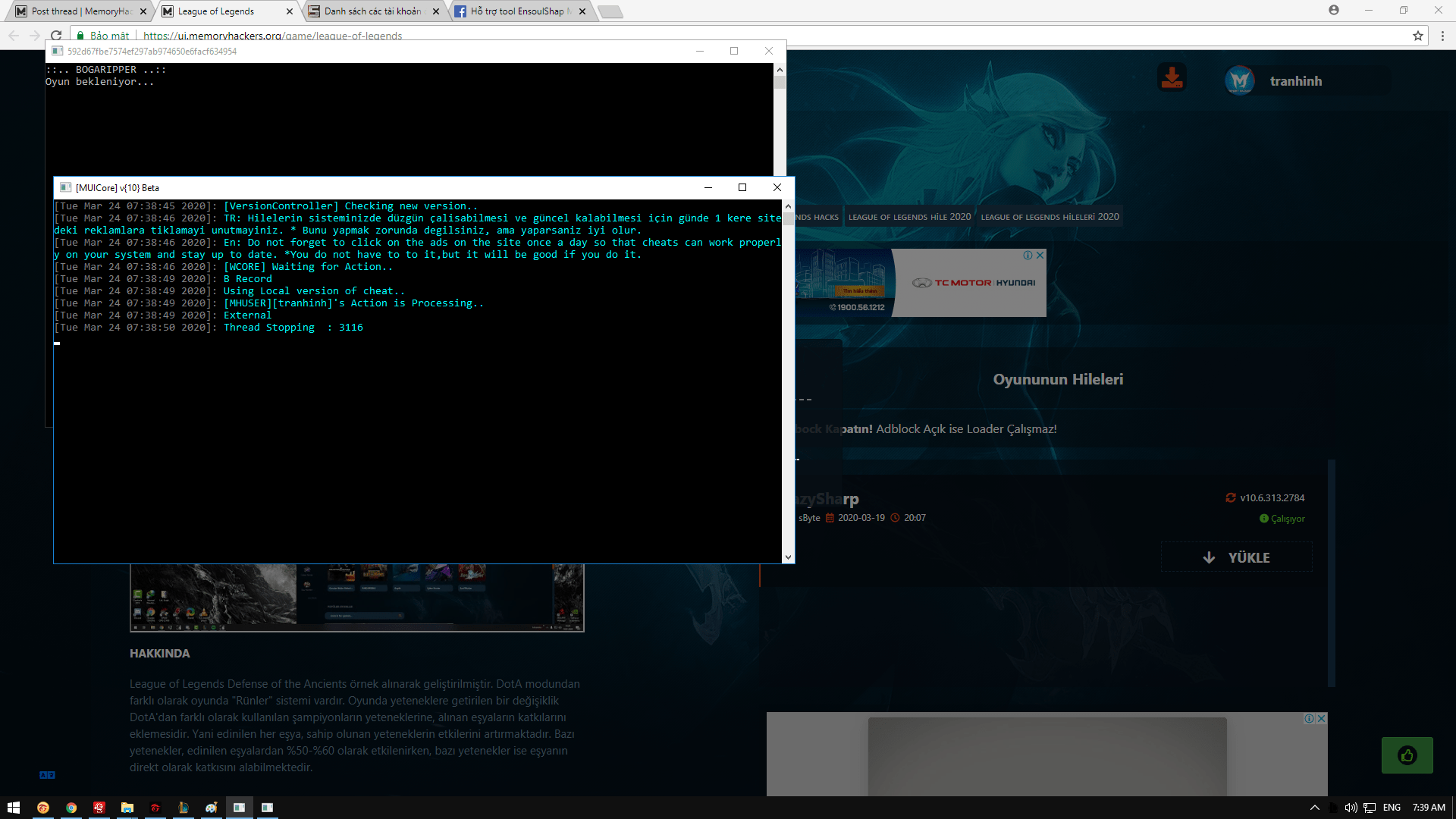
Task: Click the v10.6.313.2784 version label
Action: pos(1272,498)
